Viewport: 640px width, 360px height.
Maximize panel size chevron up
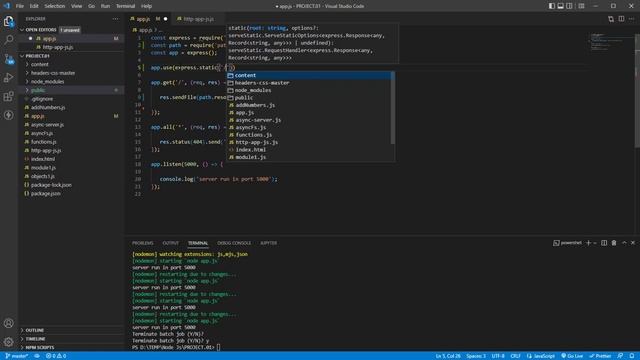coord(624,243)
